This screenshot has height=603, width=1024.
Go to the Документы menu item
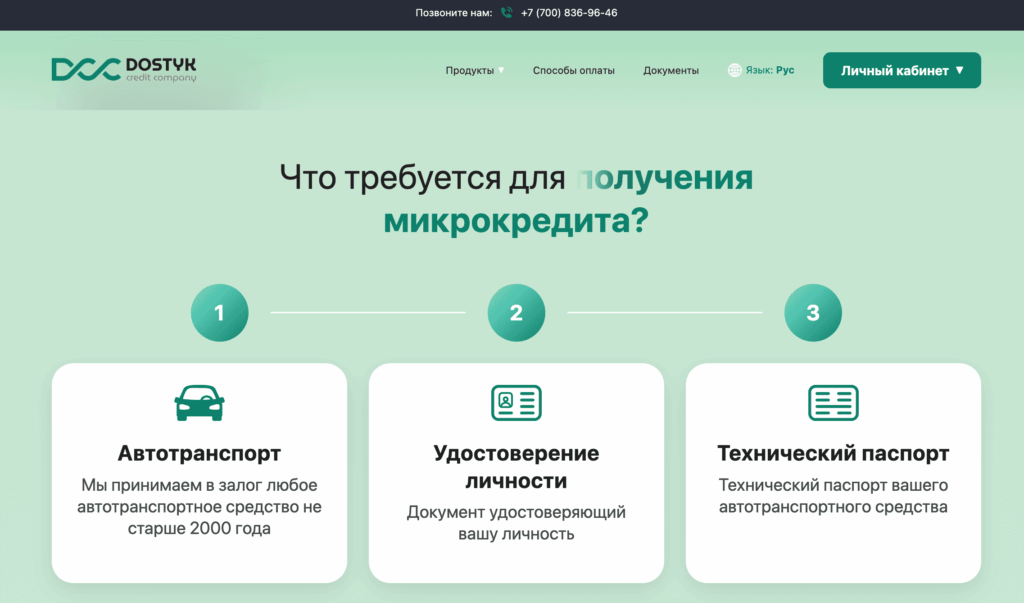671,71
